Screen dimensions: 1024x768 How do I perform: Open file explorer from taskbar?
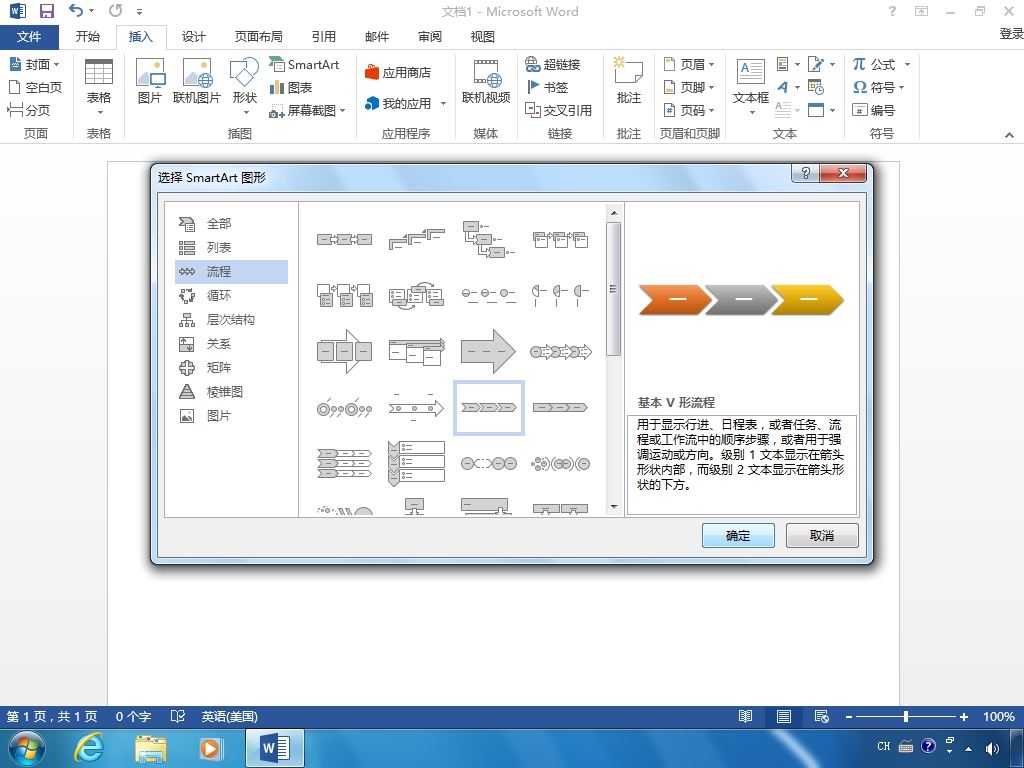coord(150,748)
